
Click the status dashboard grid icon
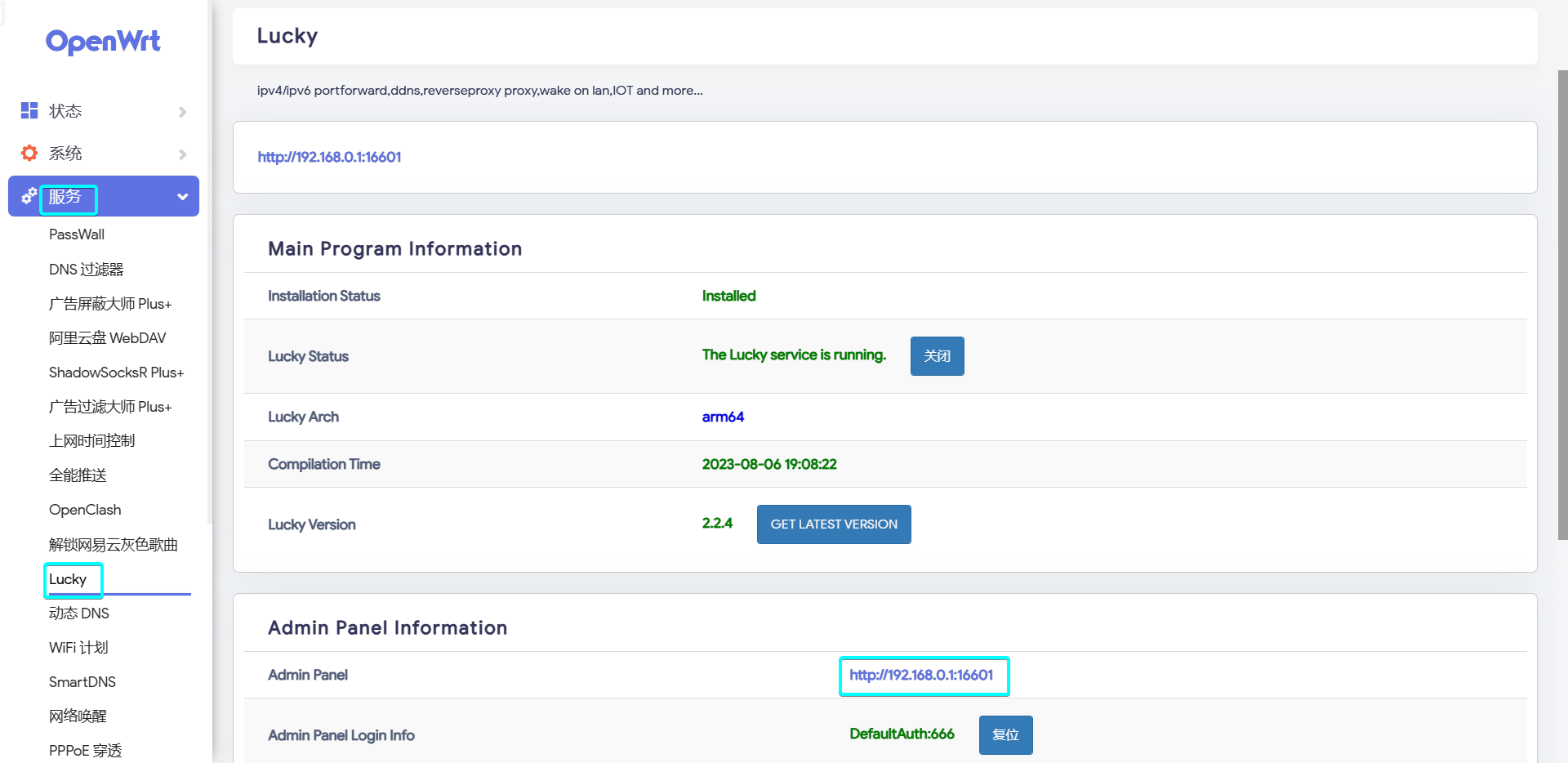(x=29, y=110)
